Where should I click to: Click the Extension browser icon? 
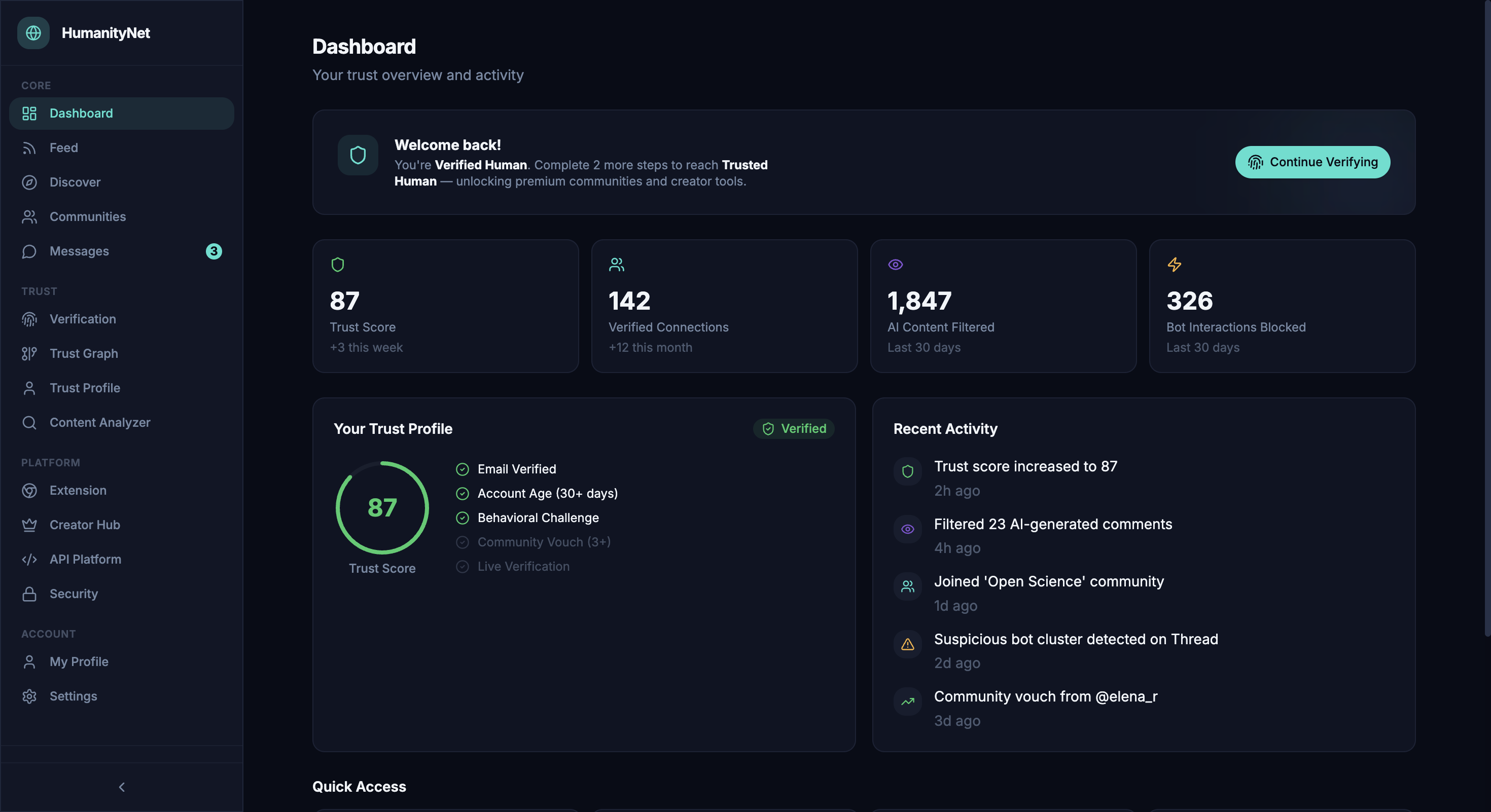pyautogui.click(x=29, y=491)
